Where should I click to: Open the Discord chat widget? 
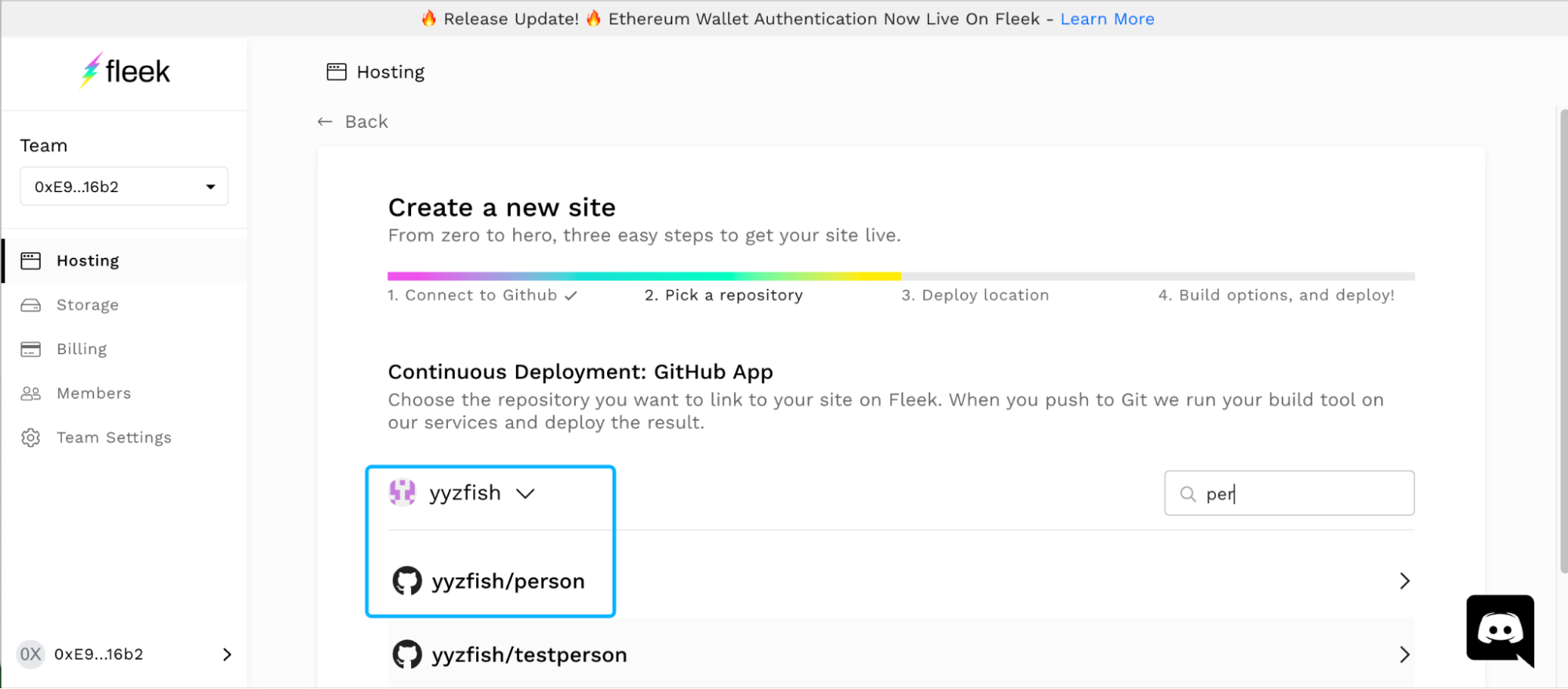coord(1499,630)
